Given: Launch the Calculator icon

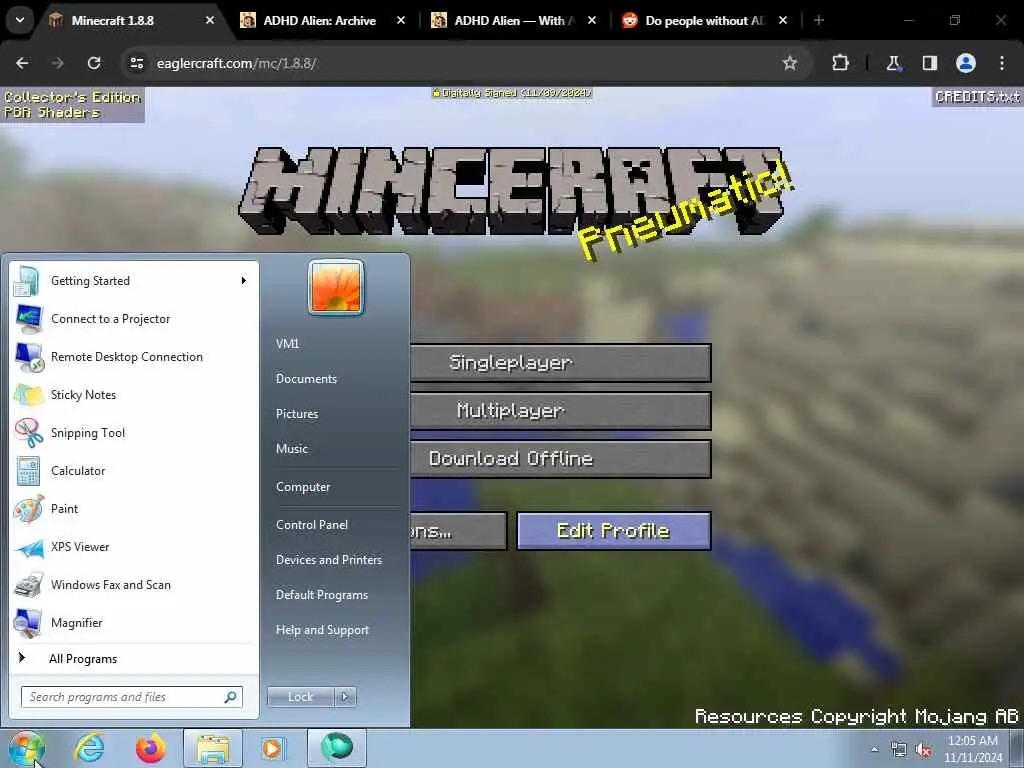Looking at the screenshot, I should (x=27, y=470).
